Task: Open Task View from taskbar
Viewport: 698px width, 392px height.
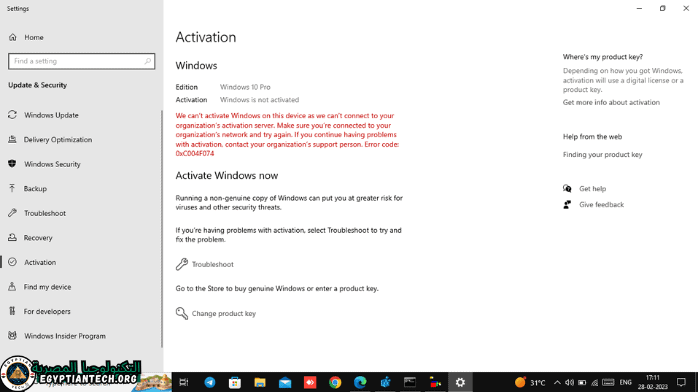Action: (x=184, y=382)
